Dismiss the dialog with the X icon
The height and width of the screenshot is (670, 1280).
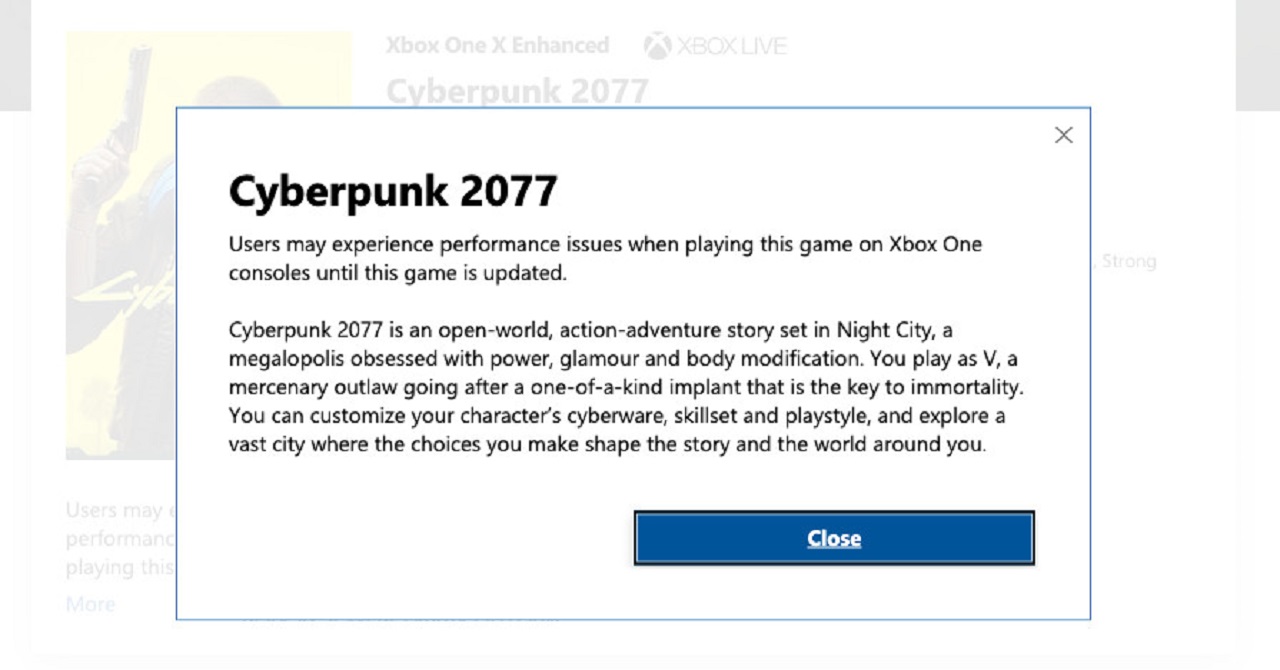[1063, 135]
